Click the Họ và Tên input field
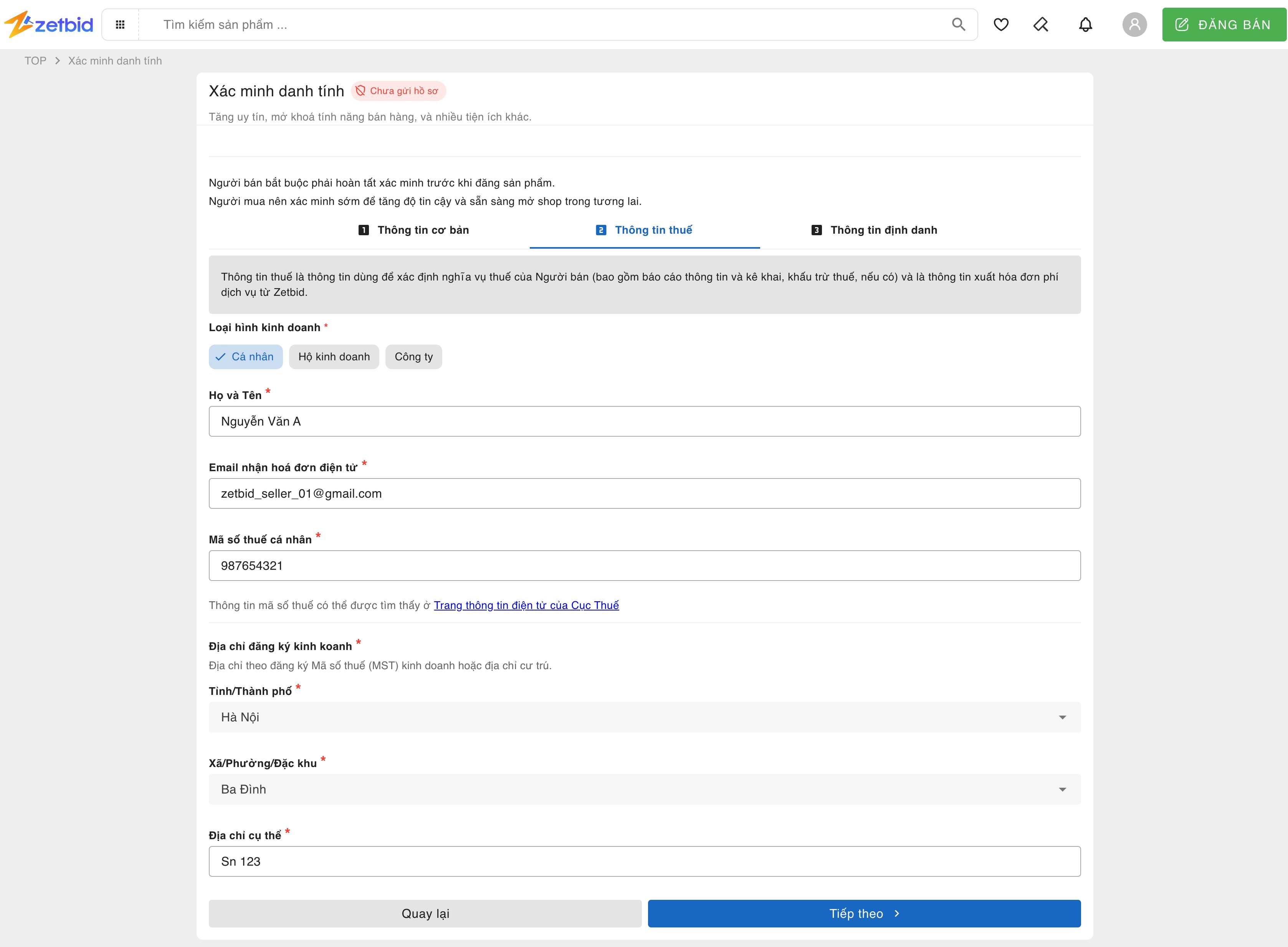This screenshot has width=1288, height=947. tap(645, 421)
